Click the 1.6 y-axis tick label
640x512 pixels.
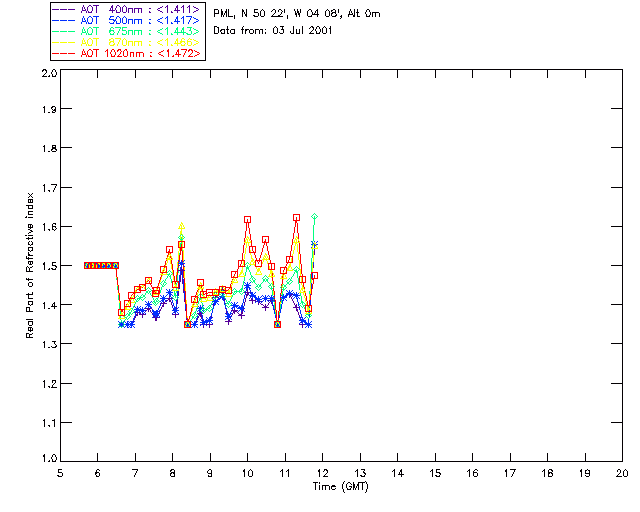(49, 227)
